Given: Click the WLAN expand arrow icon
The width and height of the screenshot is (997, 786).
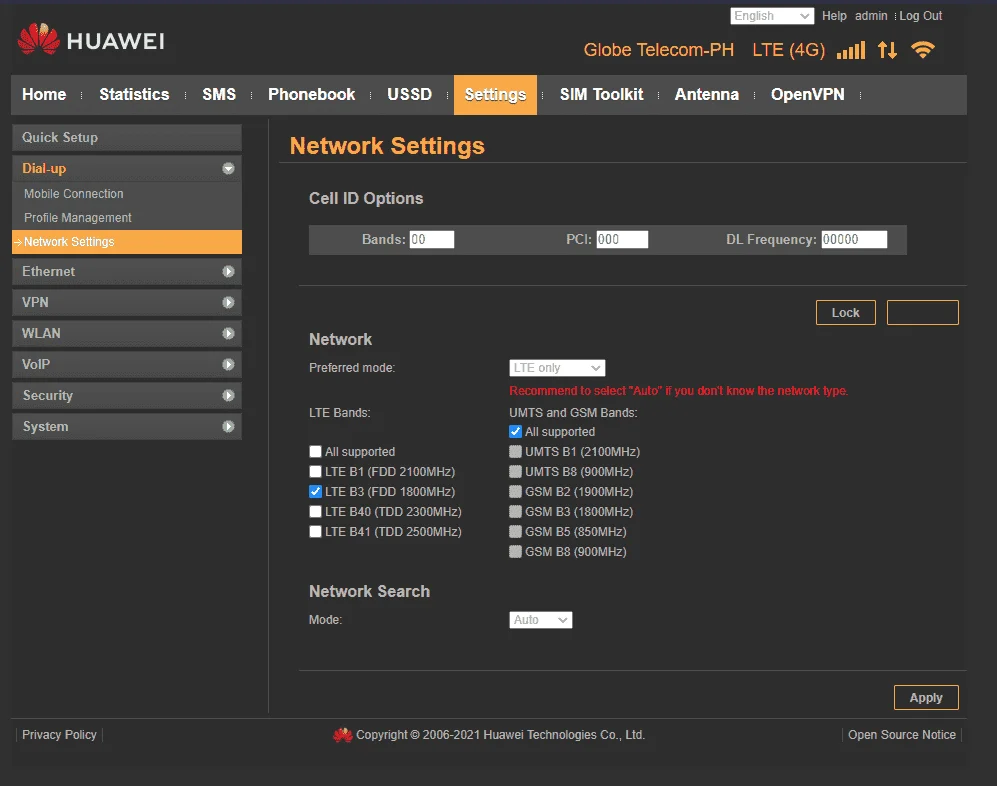Looking at the screenshot, I should (228, 334).
